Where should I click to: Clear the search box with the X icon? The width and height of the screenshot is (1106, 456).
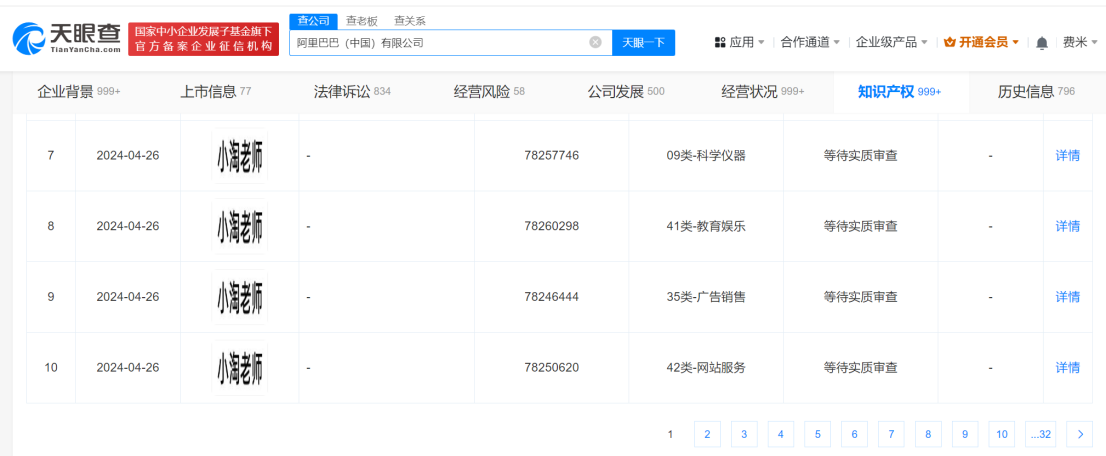[595, 43]
